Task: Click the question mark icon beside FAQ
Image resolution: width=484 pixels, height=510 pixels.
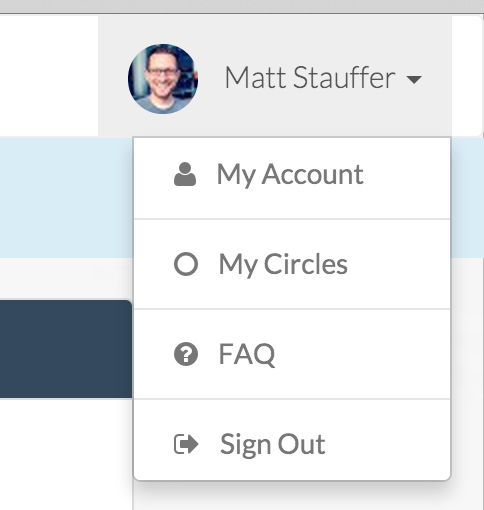Action: click(x=186, y=354)
